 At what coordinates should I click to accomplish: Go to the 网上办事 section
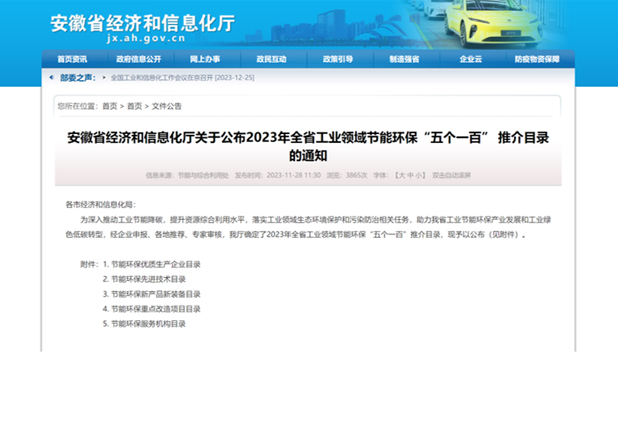click(x=205, y=59)
